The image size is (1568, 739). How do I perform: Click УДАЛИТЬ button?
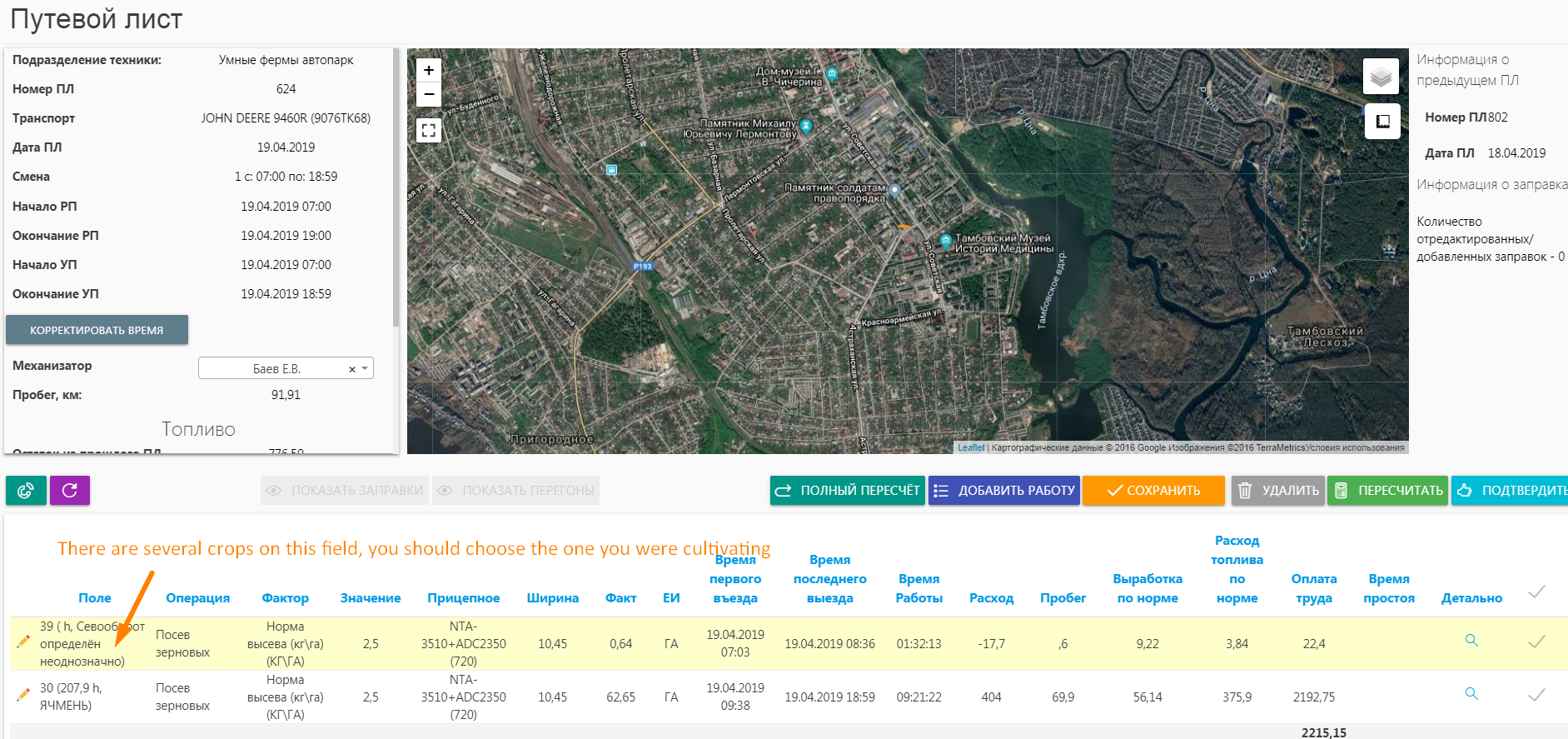click(x=1278, y=491)
